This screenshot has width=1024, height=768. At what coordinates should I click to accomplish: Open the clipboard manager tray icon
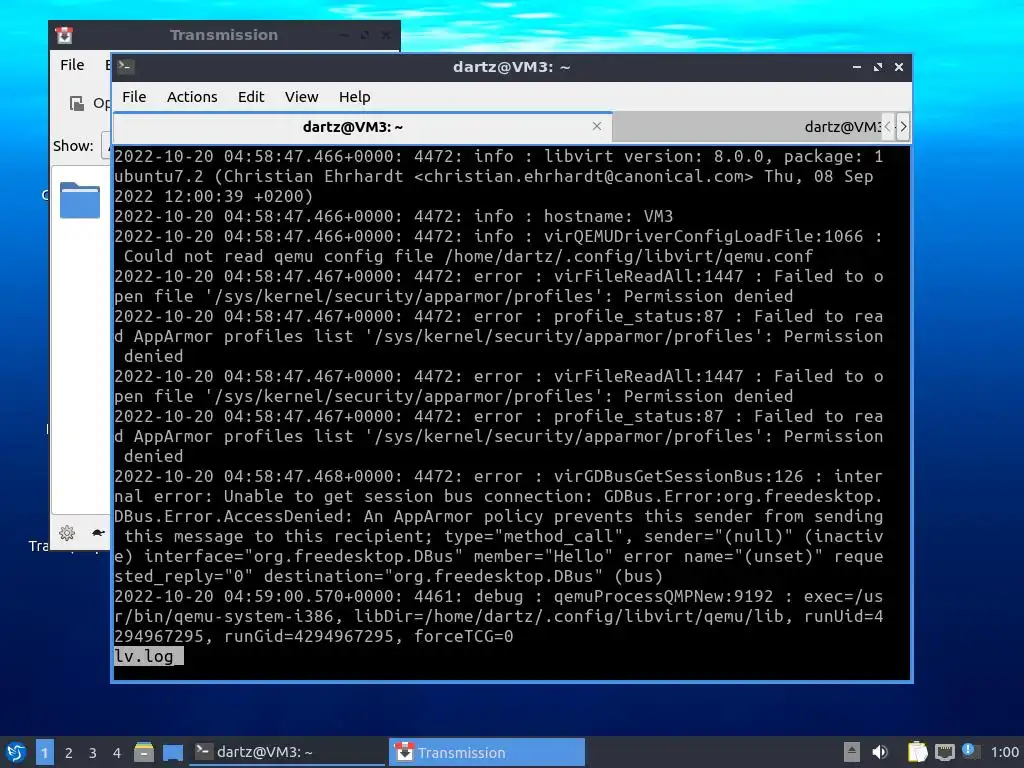point(918,752)
